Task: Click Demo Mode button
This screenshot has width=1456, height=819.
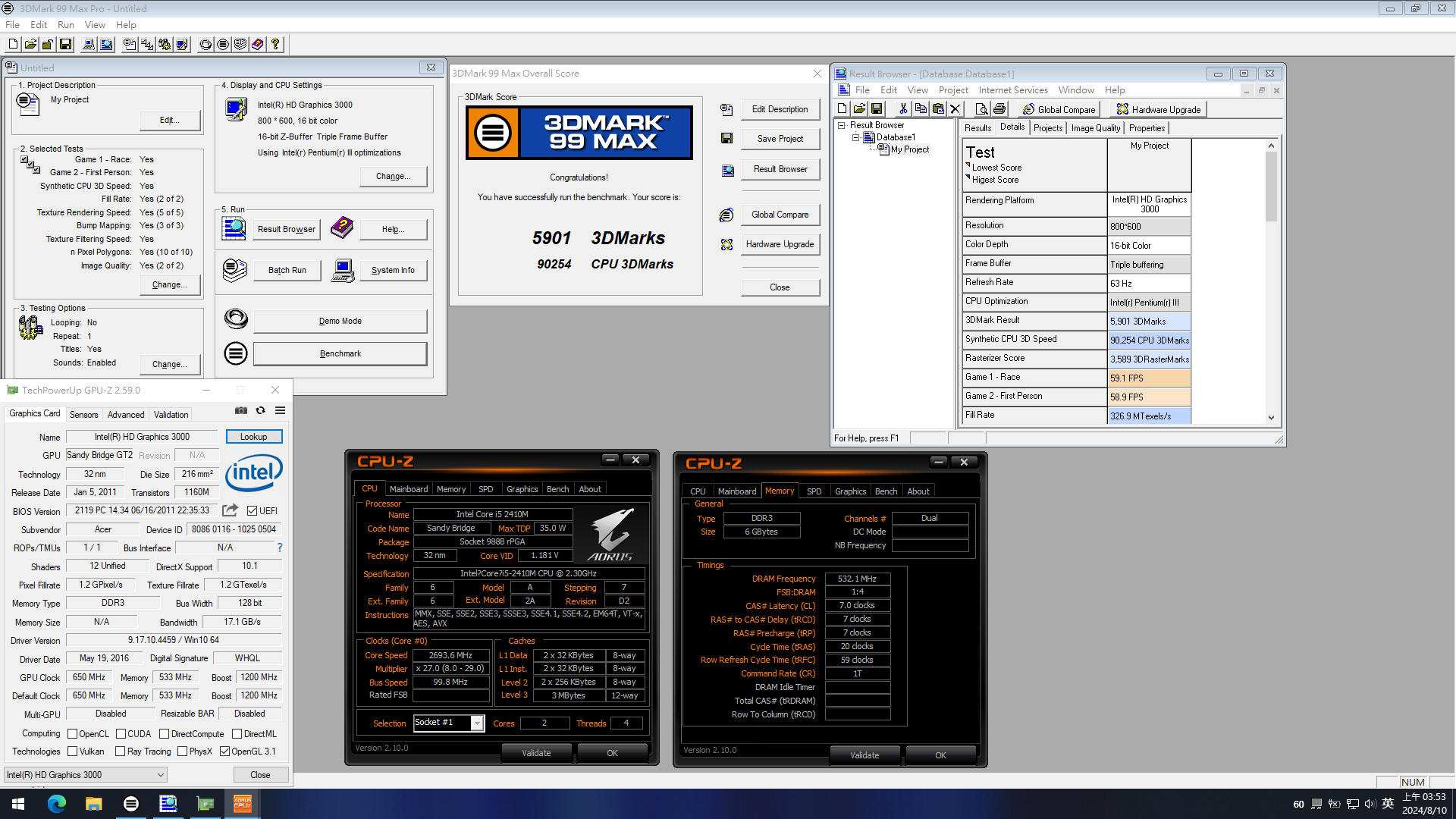Action: click(340, 321)
